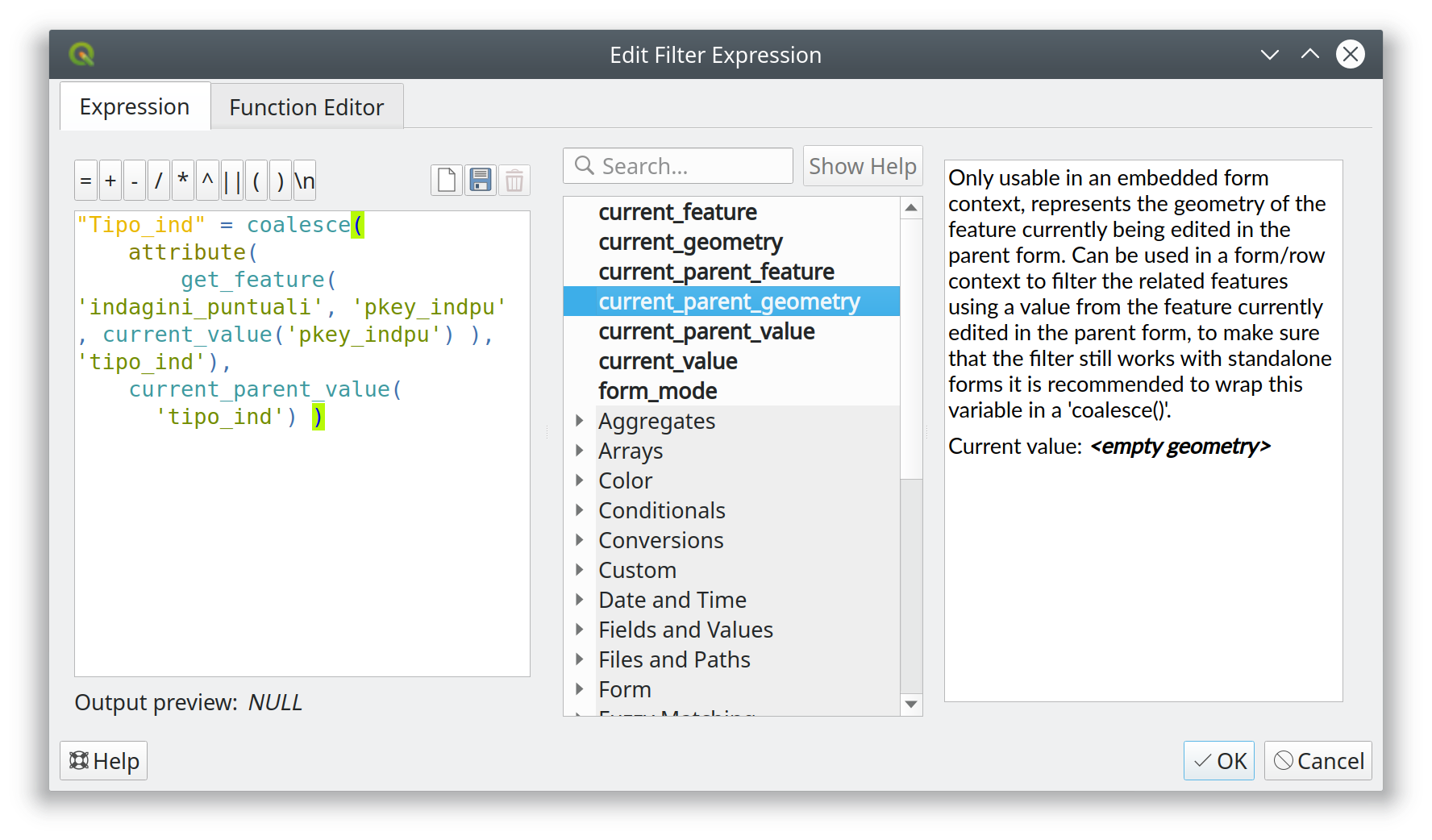Insert the multiplication * operator
The width and height of the screenshot is (1432, 840).
click(183, 181)
